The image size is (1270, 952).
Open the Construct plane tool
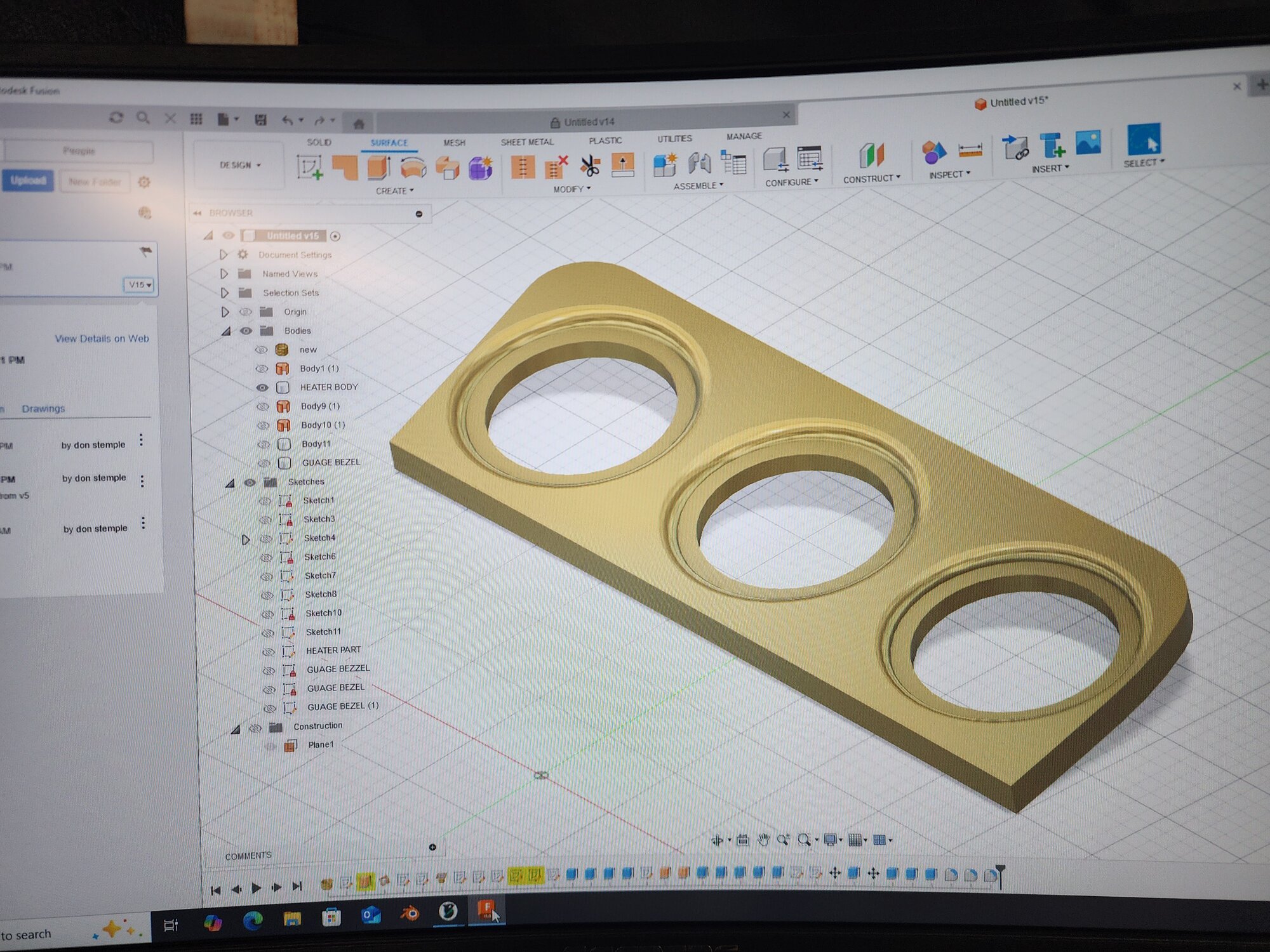(871, 155)
